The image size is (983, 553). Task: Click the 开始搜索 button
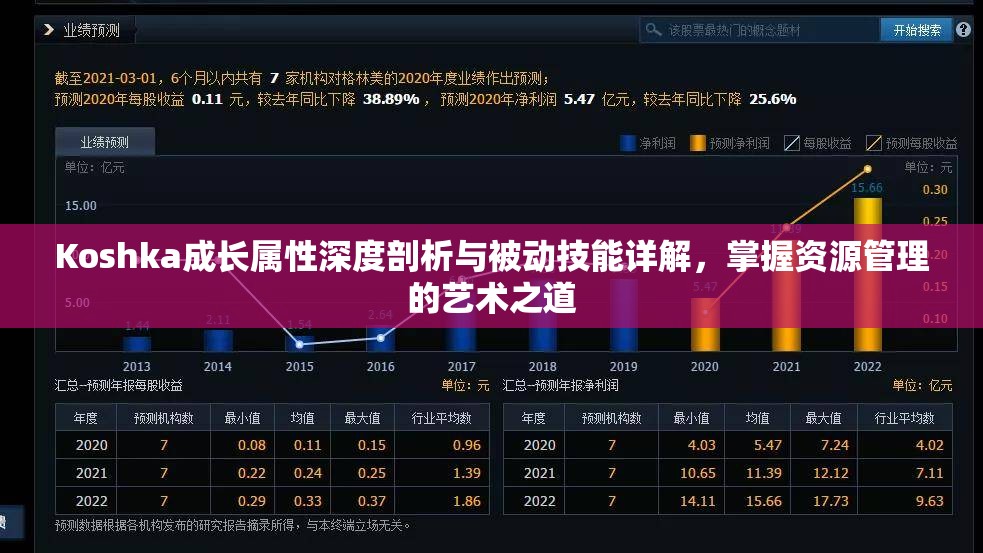[x=917, y=30]
